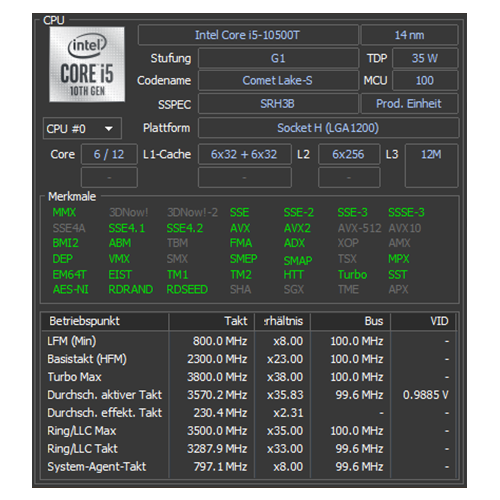Click the Plattform value Socket H (LGA1200)
This screenshot has height=500, width=500.
(328, 128)
